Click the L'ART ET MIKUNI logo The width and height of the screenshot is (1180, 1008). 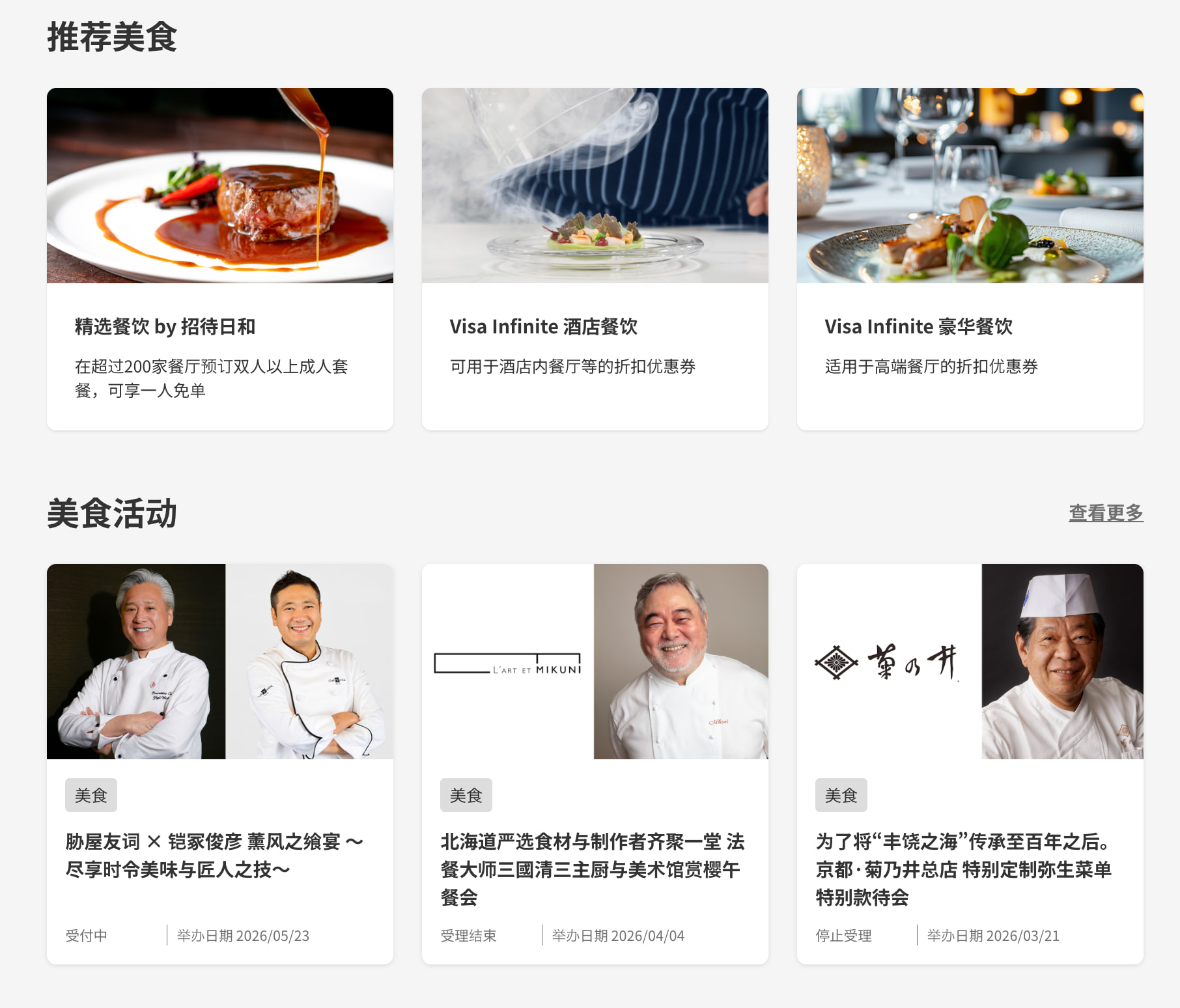pyautogui.click(x=508, y=664)
